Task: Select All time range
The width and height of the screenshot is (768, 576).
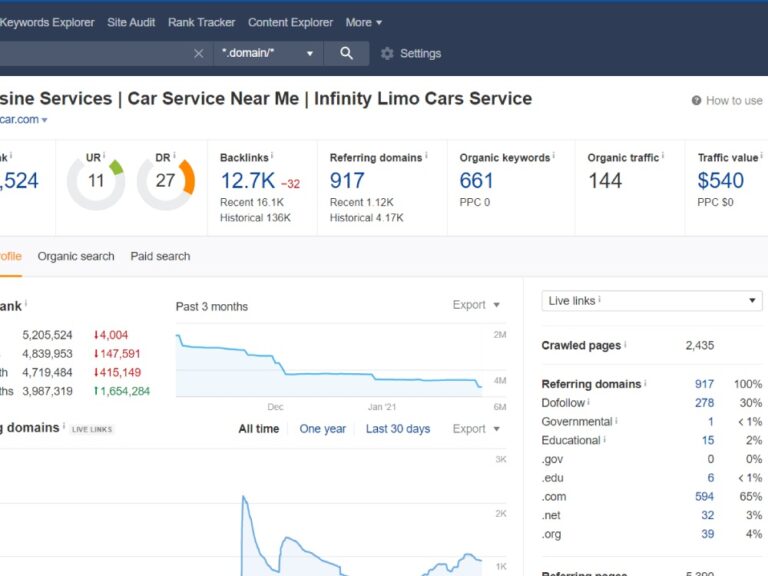Action: (x=259, y=429)
